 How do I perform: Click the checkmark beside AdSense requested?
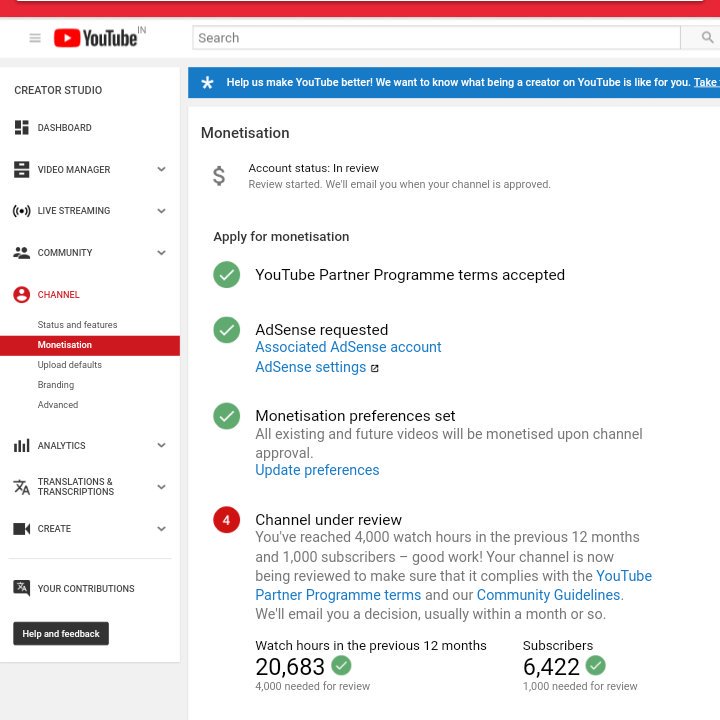pos(226,330)
